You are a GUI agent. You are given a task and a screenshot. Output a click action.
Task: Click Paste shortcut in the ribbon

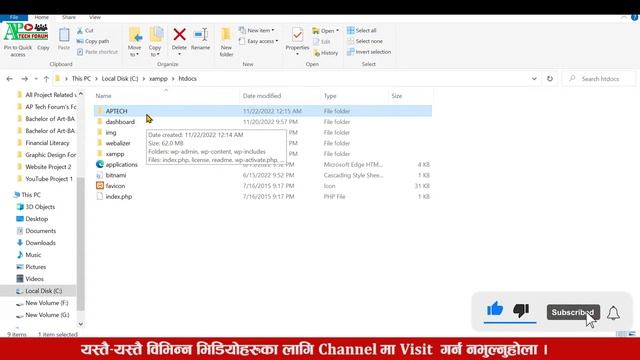point(97,52)
